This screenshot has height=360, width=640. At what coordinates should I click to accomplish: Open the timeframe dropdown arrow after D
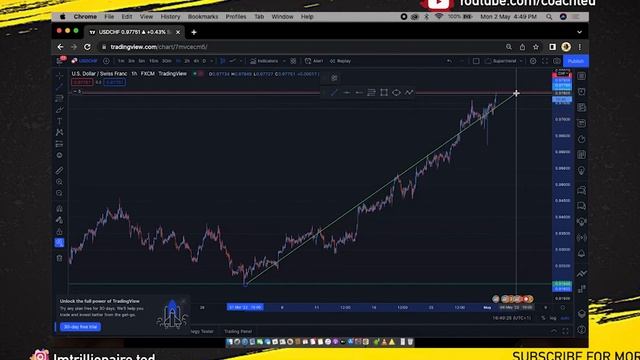[211, 61]
